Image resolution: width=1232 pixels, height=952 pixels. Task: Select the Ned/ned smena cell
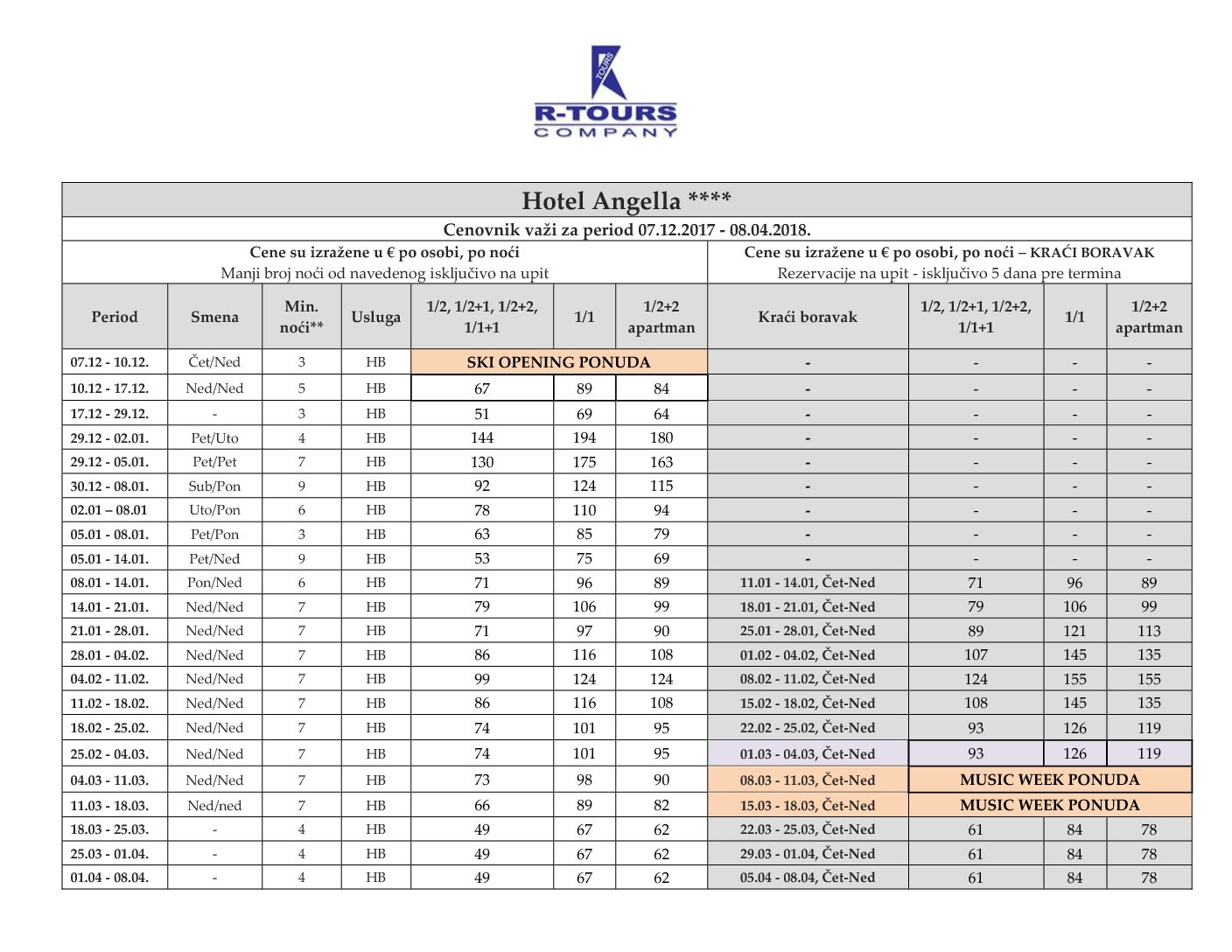214,805
